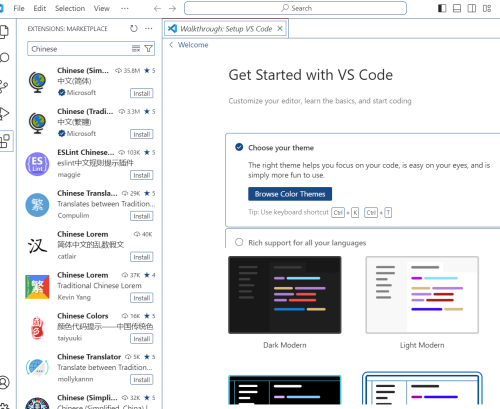The image size is (500, 409).
Task: Click the Microsoft publisher under Chinese (Simplified)
Action: [x=81, y=93]
